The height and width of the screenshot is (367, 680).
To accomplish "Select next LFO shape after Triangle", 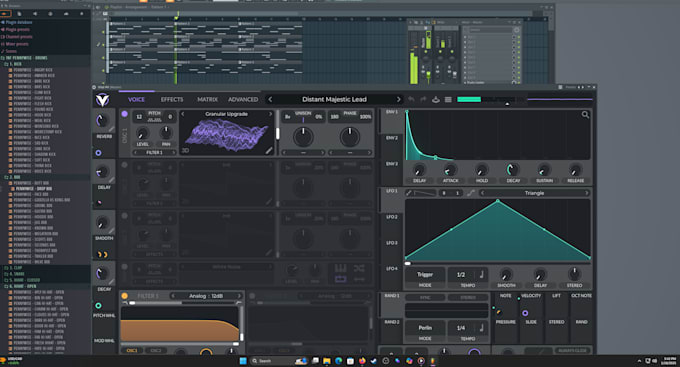I will (x=586, y=193).
